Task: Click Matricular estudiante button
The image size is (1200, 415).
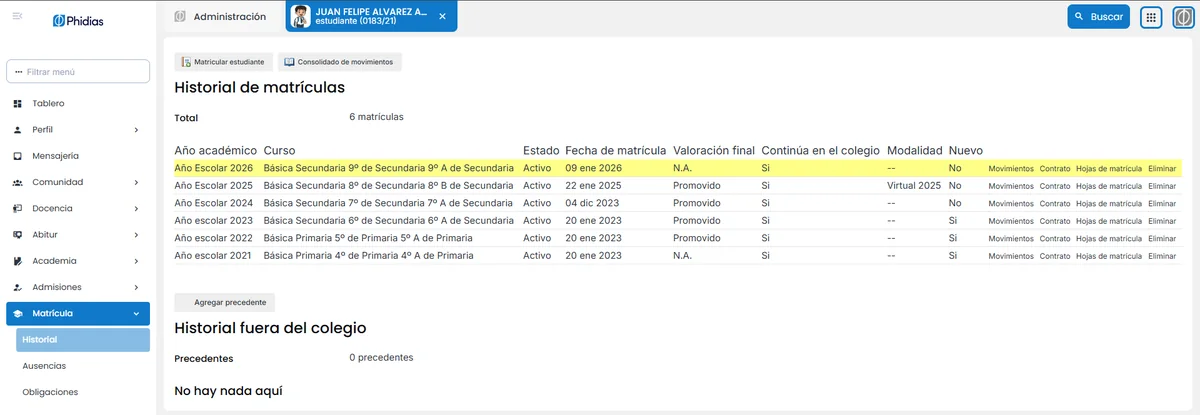Action: click(x=223, y=62)
